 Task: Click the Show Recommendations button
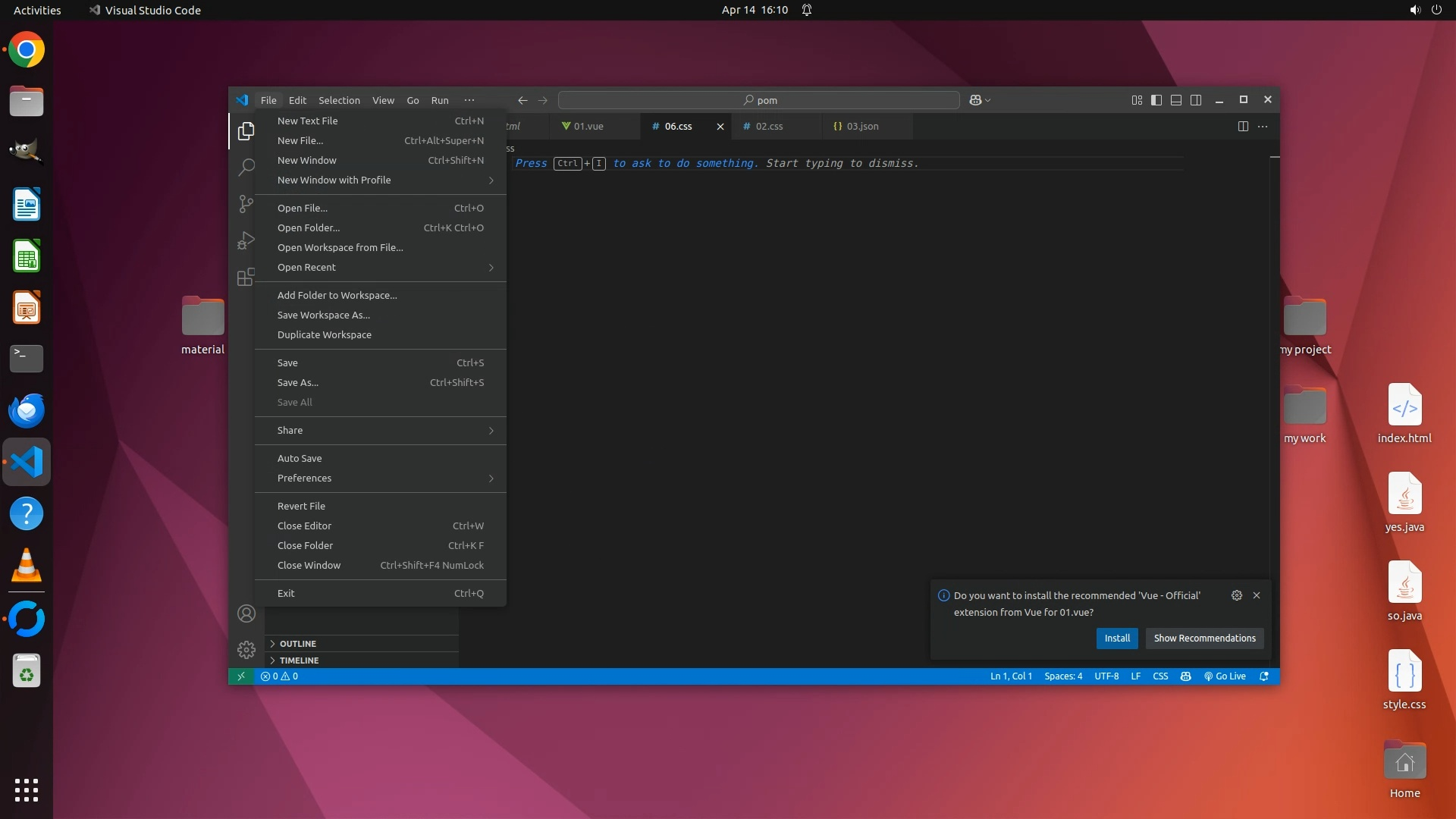tap(1204, 639)
